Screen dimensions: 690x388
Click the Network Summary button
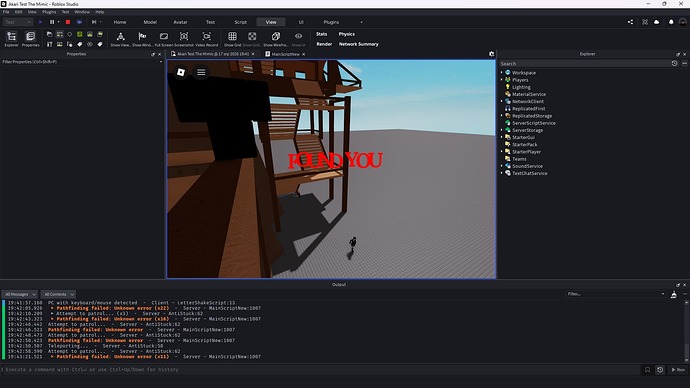click(x=359, y=44)
